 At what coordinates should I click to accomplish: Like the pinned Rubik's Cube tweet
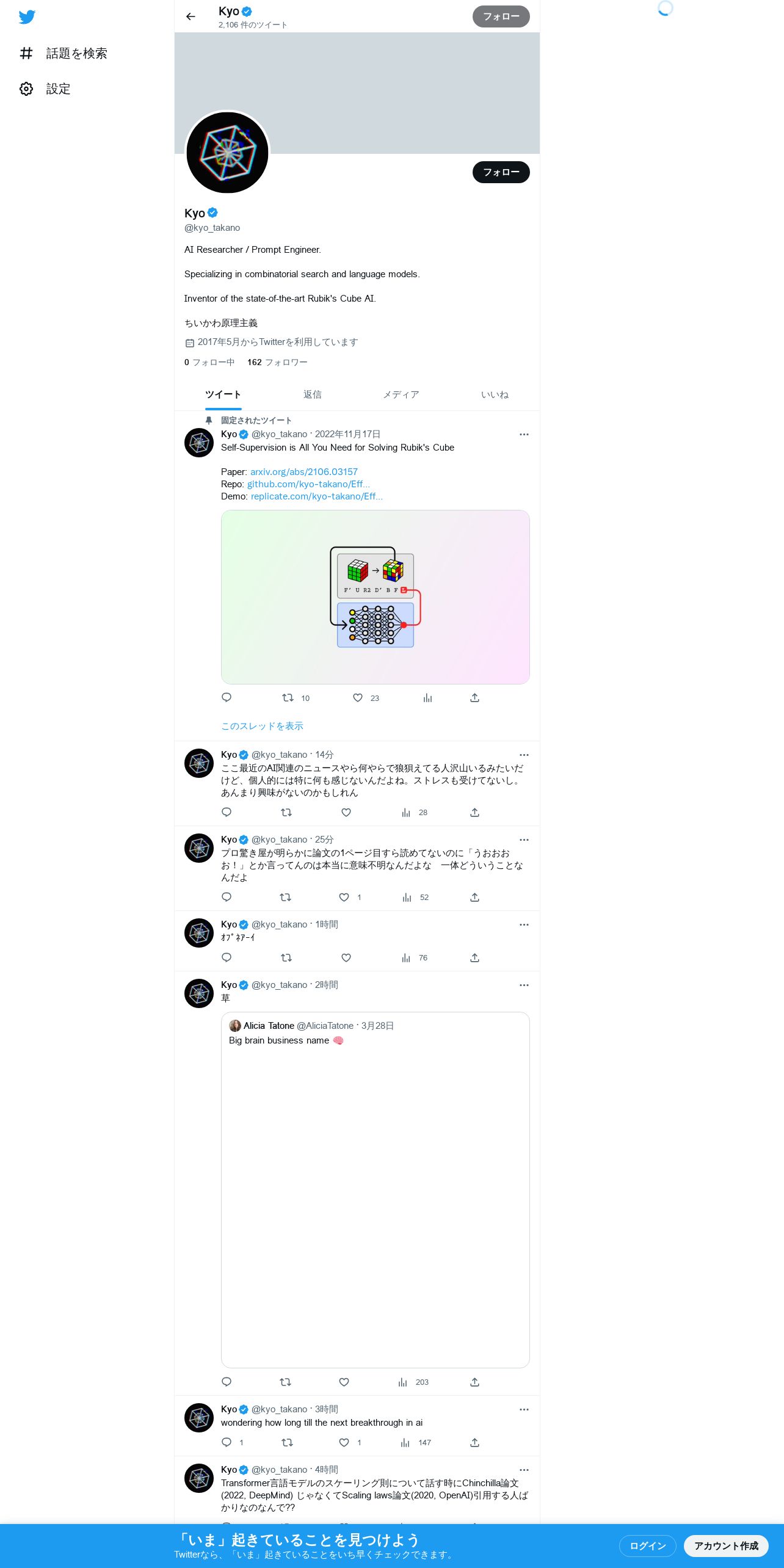358,698
